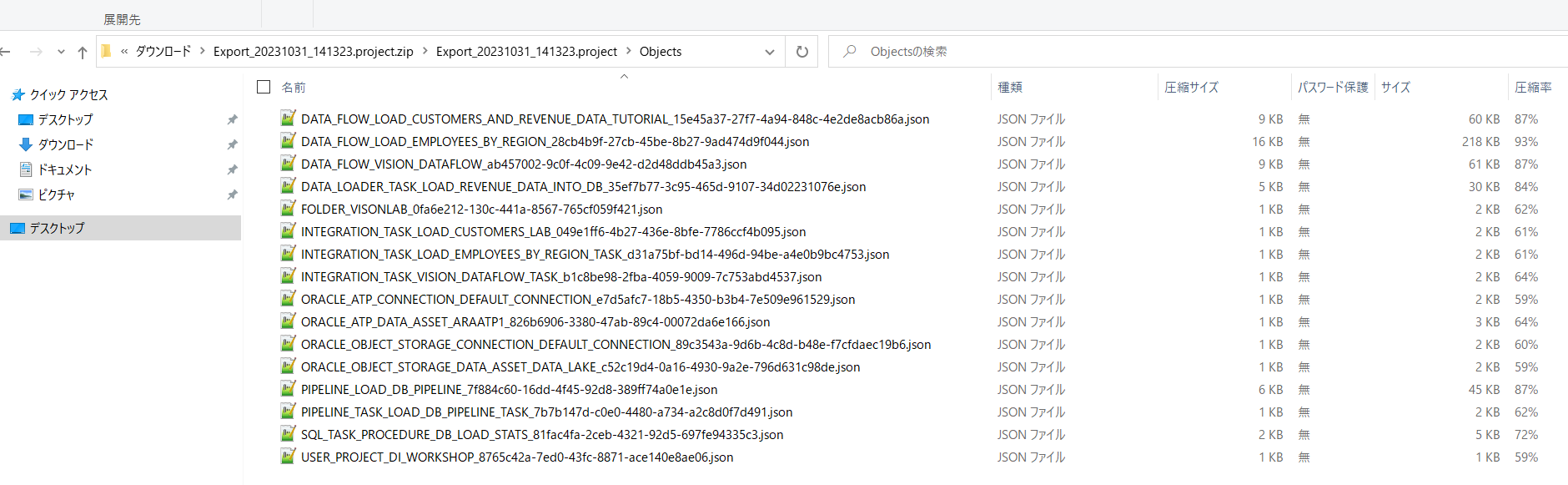The image size is (1568, 485).
Task: Select highlighted デスクトップ root item
Action: point(120,228)
